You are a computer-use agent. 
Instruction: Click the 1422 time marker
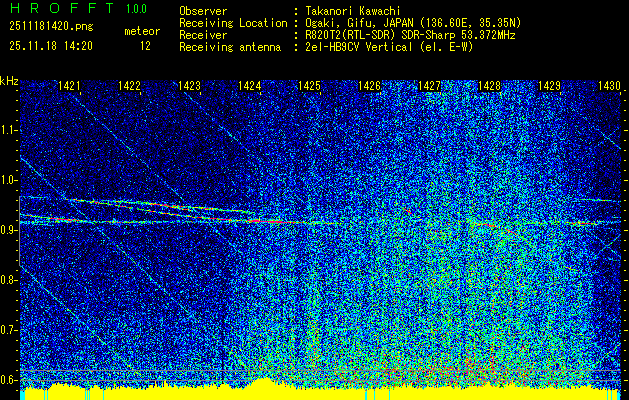(130, 85)
